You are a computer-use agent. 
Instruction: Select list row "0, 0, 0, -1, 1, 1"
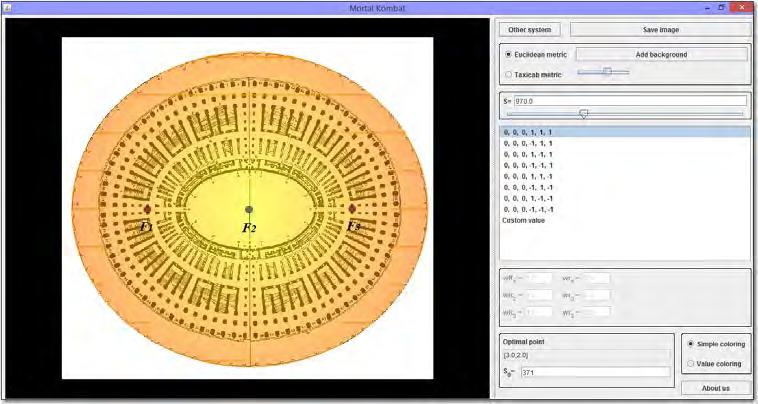(x=625, y=144)
